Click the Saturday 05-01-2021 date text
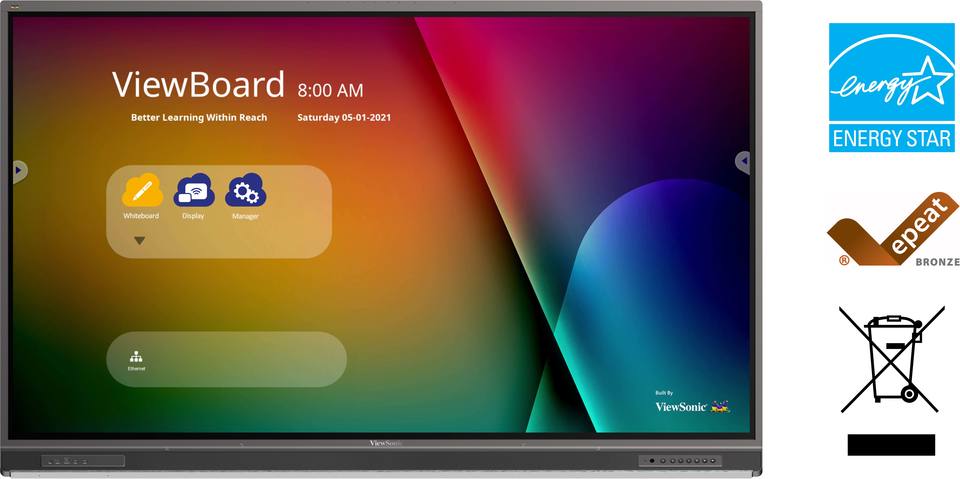Screen dimensions: 960x479 [x=344, y=118]
